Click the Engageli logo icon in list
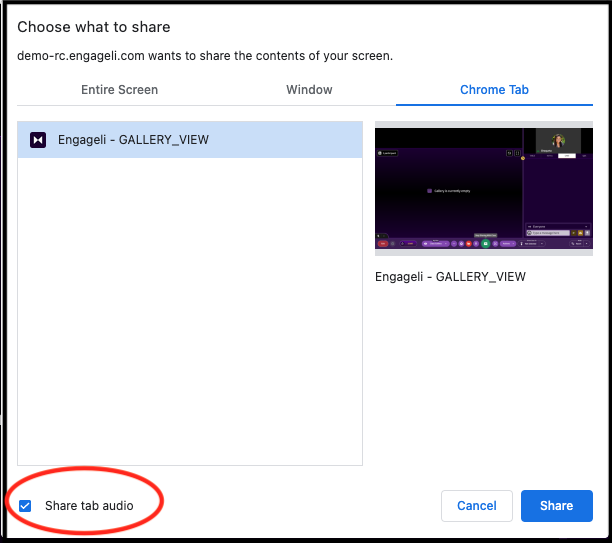 pyautogui.click(x=38, y=140)
